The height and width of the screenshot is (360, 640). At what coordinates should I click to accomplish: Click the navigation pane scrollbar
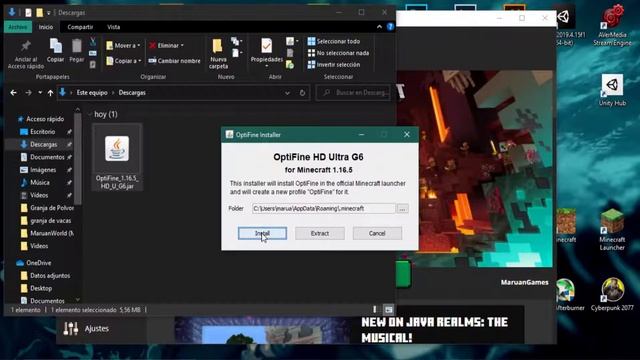pos(78,159)
